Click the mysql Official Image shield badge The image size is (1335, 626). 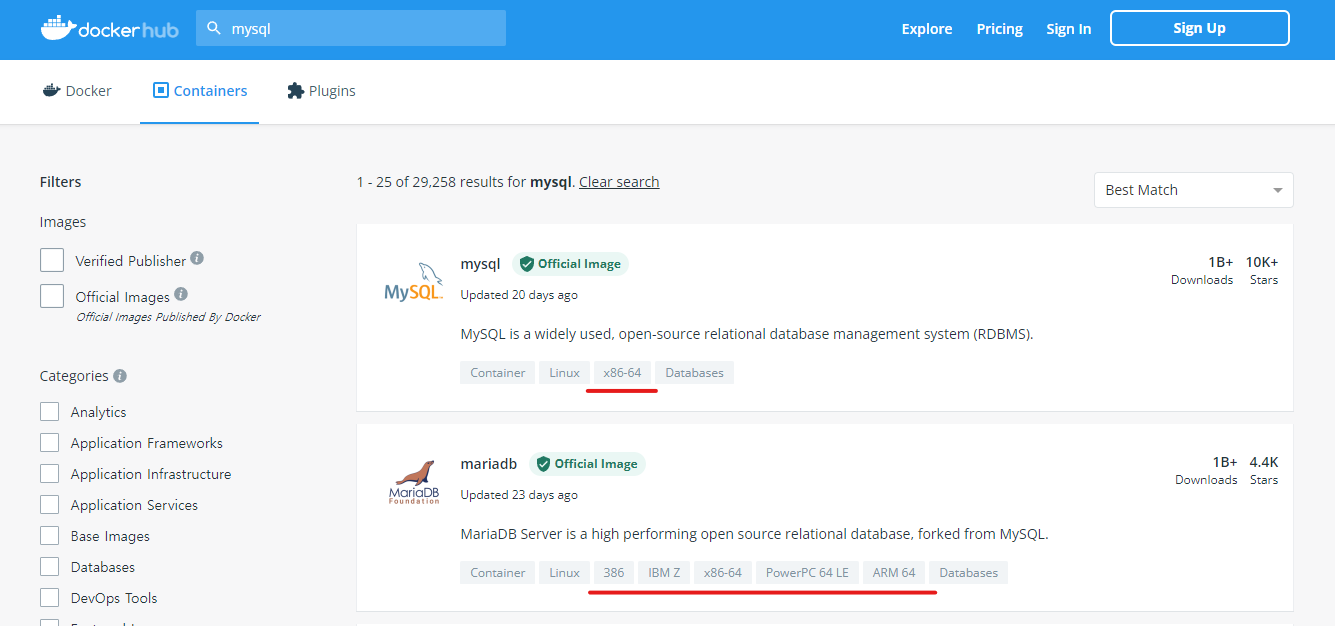pyautogui.click(x=570, y=264)
